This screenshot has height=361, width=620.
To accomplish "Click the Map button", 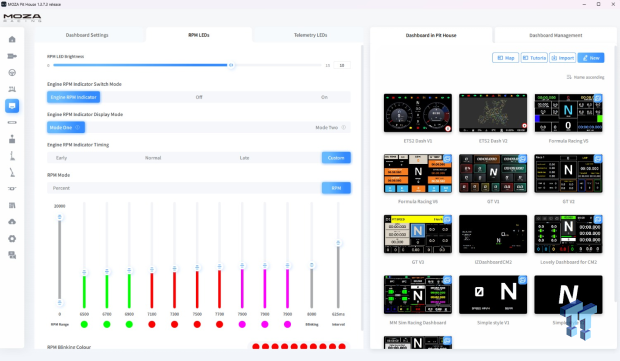I will (x=505, y=58).
